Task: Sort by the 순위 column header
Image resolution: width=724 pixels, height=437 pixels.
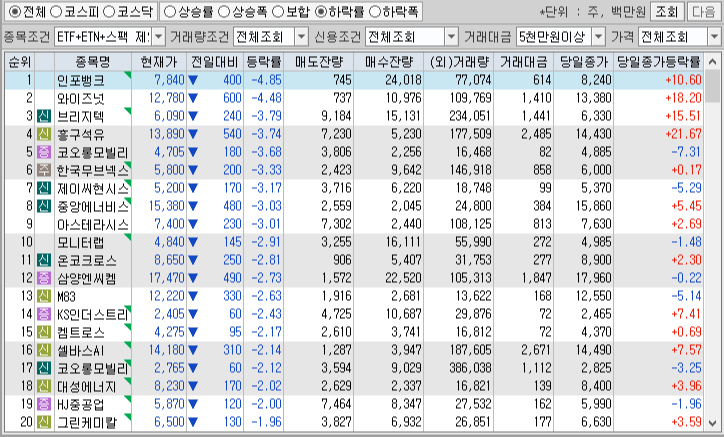Action: pos(20,61)
